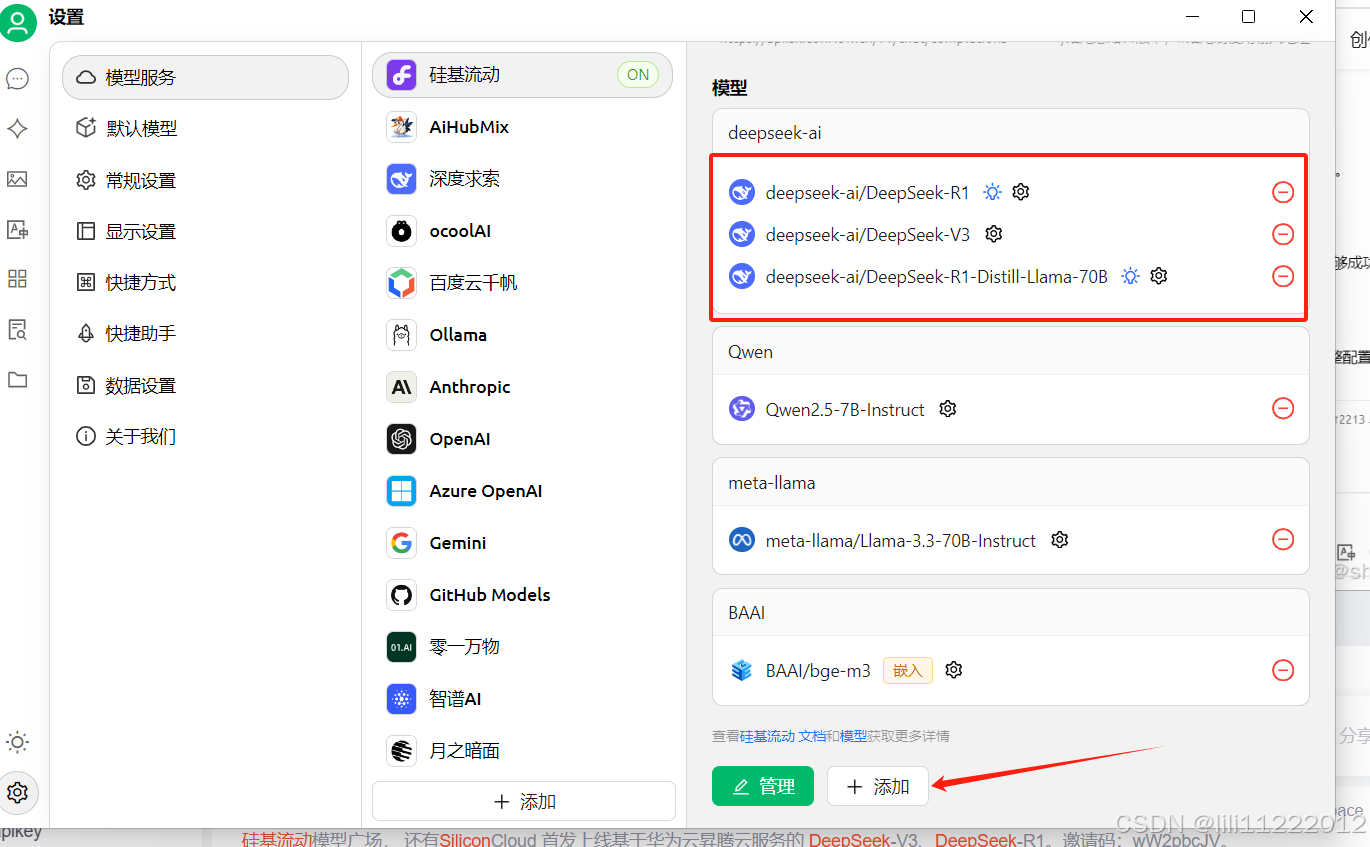Choose the Anthropic provider
Screen dimensions: 1370x847
[523, 387]
